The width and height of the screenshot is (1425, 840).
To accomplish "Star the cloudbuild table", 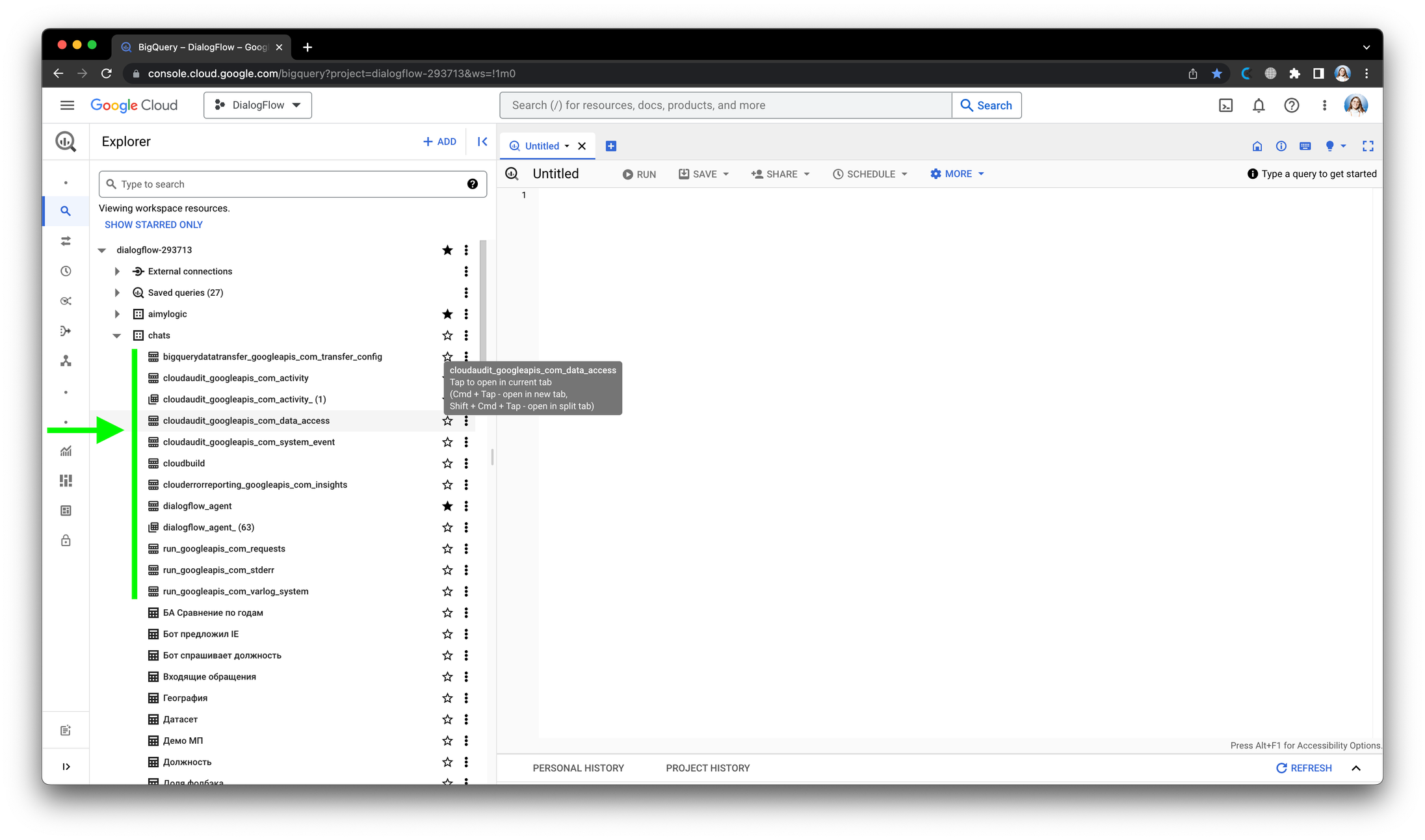I will click(447, 464).
